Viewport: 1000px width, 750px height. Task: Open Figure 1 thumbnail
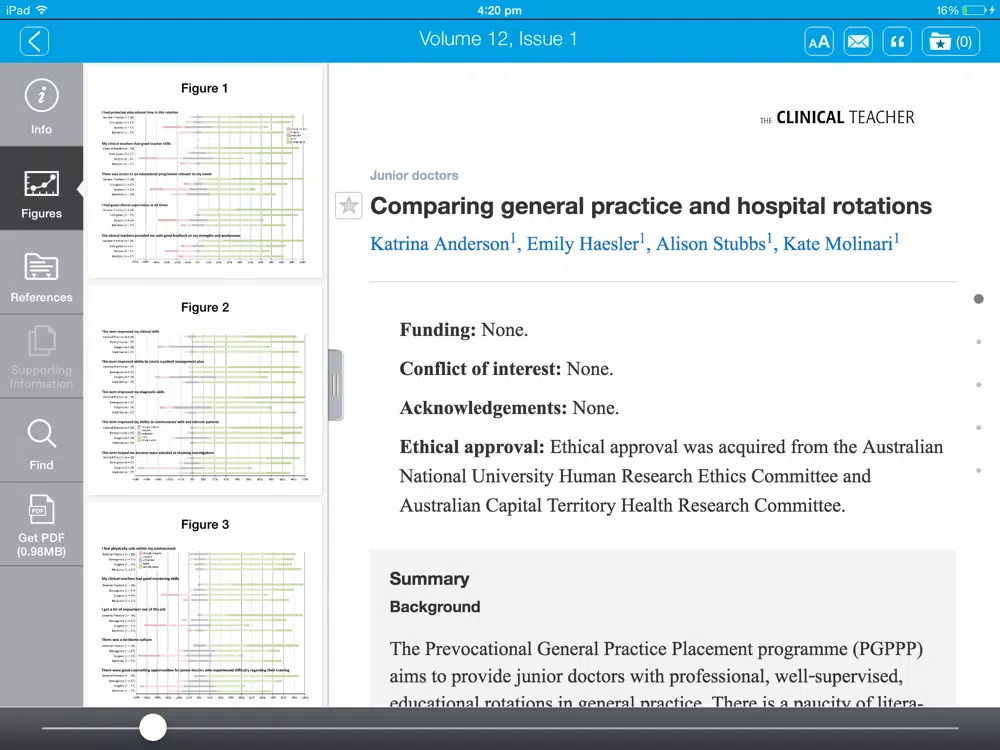tap(205, 173)
